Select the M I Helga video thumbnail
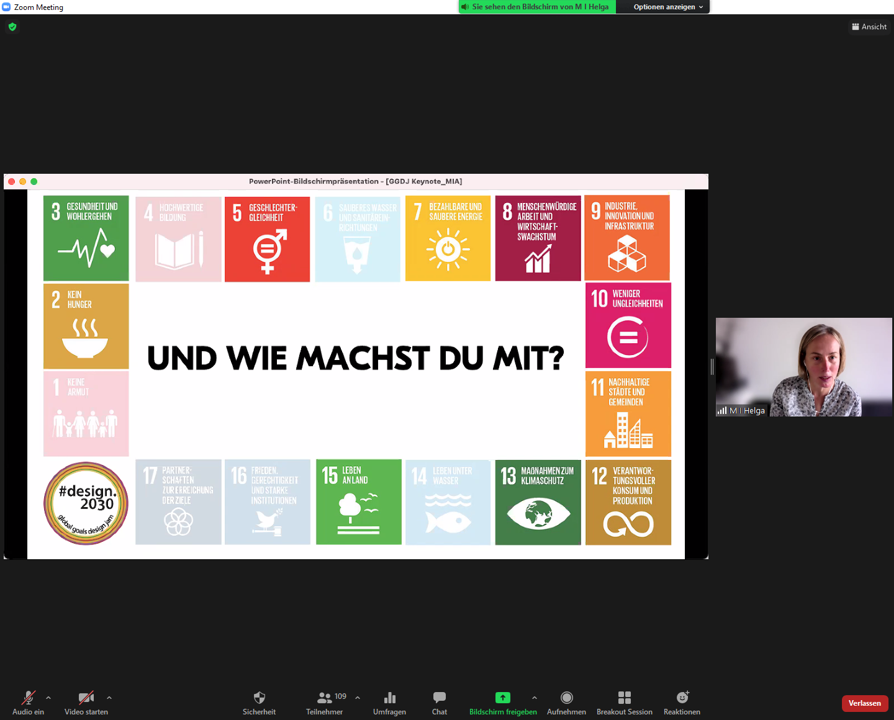894x720 pixels. click(x=804, y=367)
